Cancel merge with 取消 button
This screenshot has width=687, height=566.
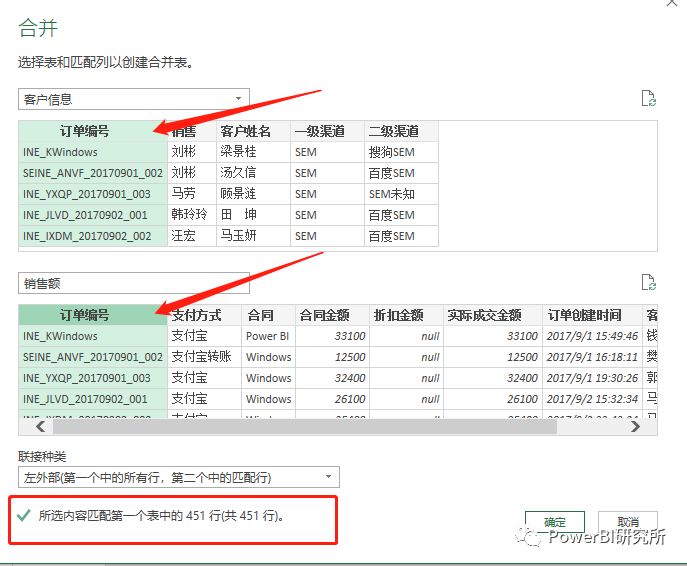(x=628, y=522)
